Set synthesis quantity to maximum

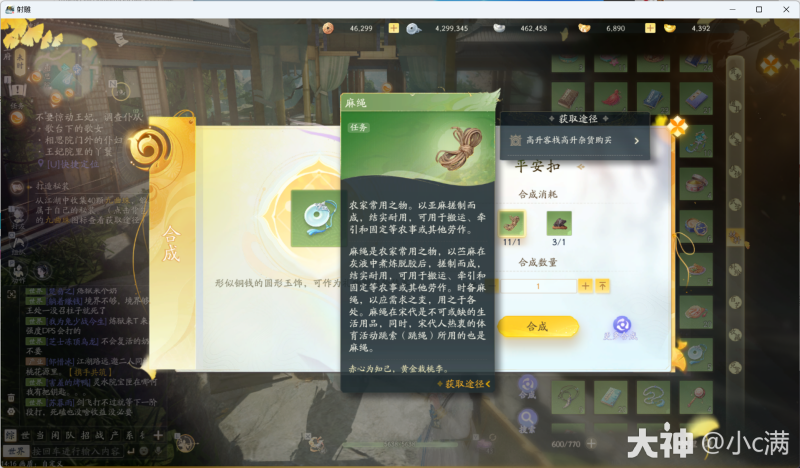click(603, 286)
